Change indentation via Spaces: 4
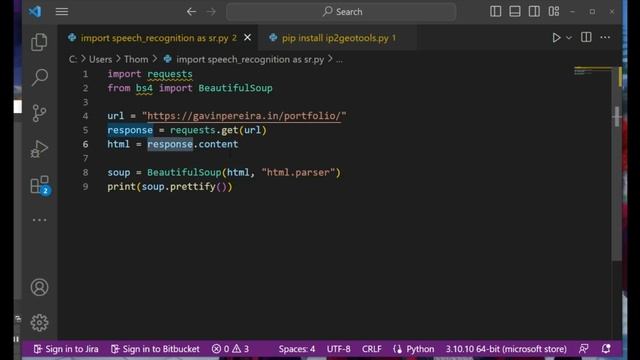Viewport: 640px width, 360px height. tap(297, 349)
